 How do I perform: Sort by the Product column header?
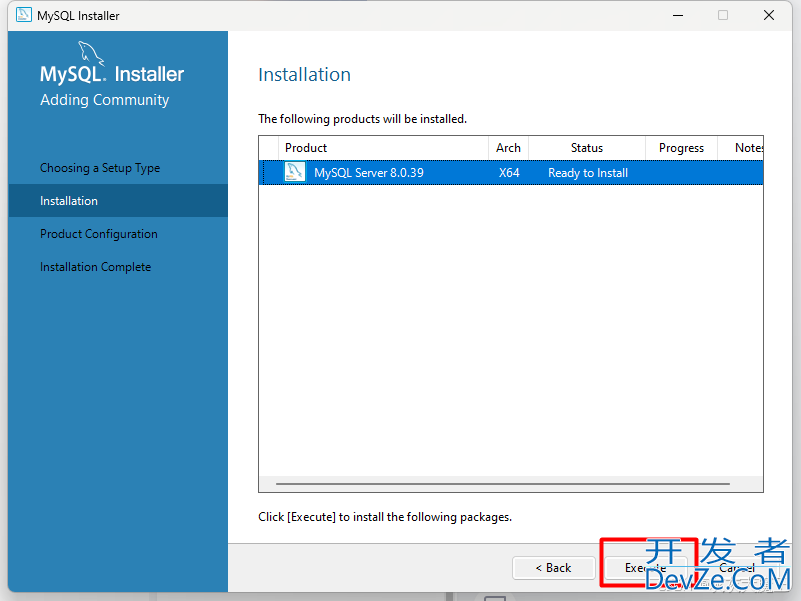(383, 148)
